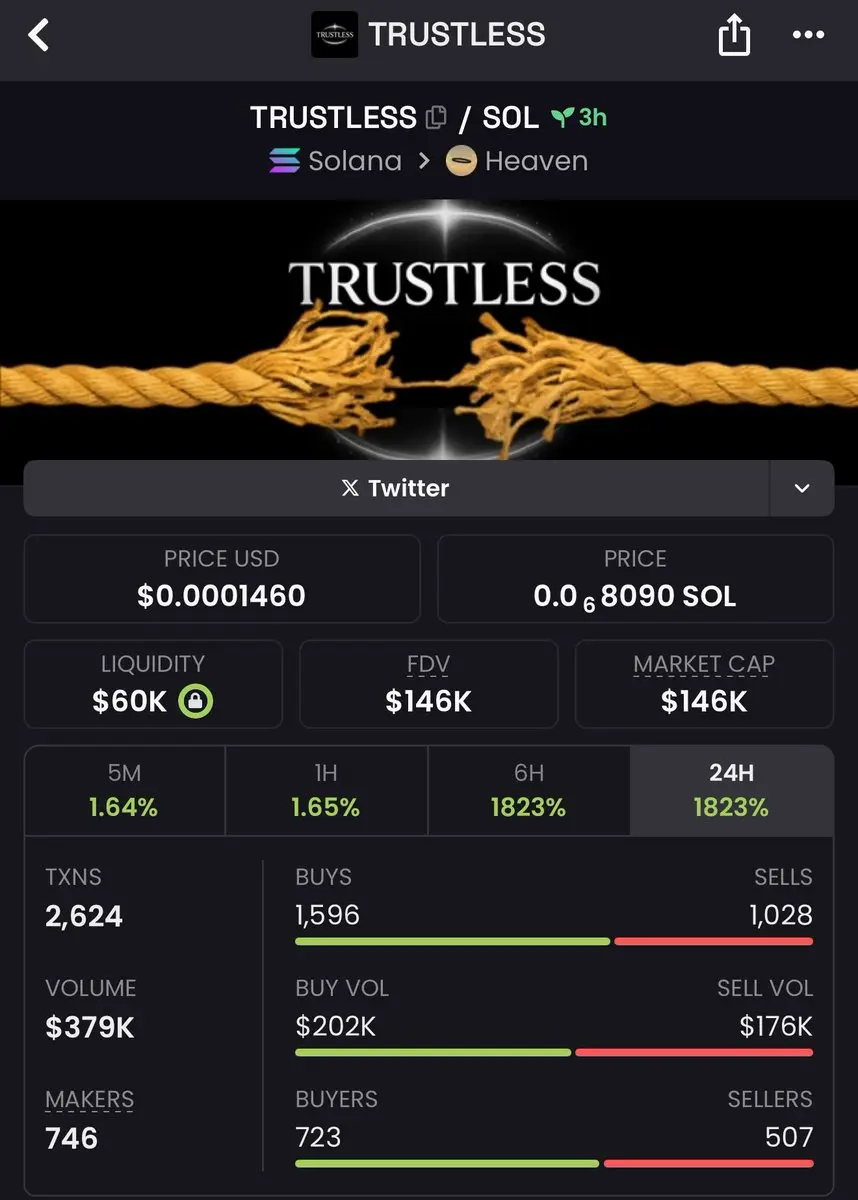Select the 1H timeframe tab

(x=326, y=791)
